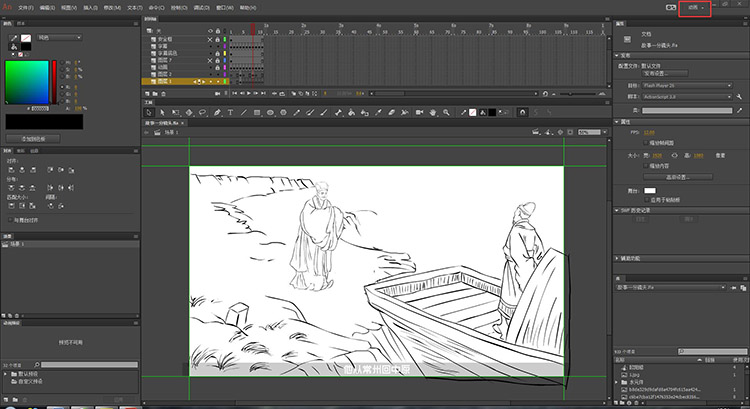Enable 与舞台对齐 checkbox in Align panel
Image resolution: width=750 pixels, height=409 pixels.
coord(11,220)
